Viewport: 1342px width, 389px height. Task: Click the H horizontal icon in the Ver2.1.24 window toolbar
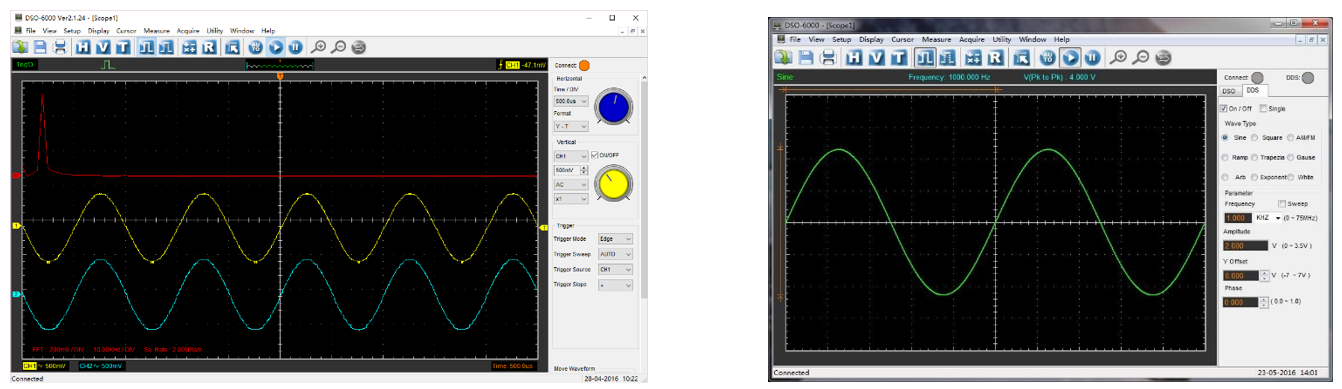(82, 46)
